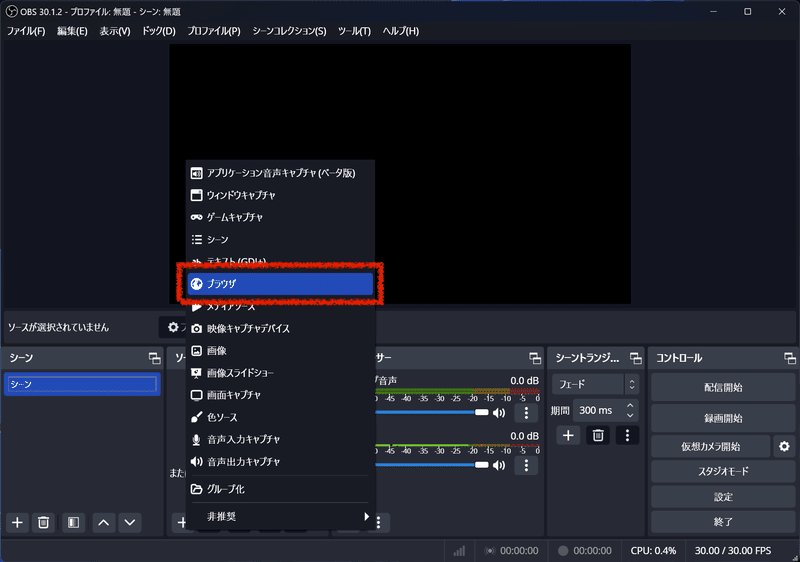Screen dimensions: 800x562
Task: Open the 表示(V) menu
Action: click(x=115, y=31)
